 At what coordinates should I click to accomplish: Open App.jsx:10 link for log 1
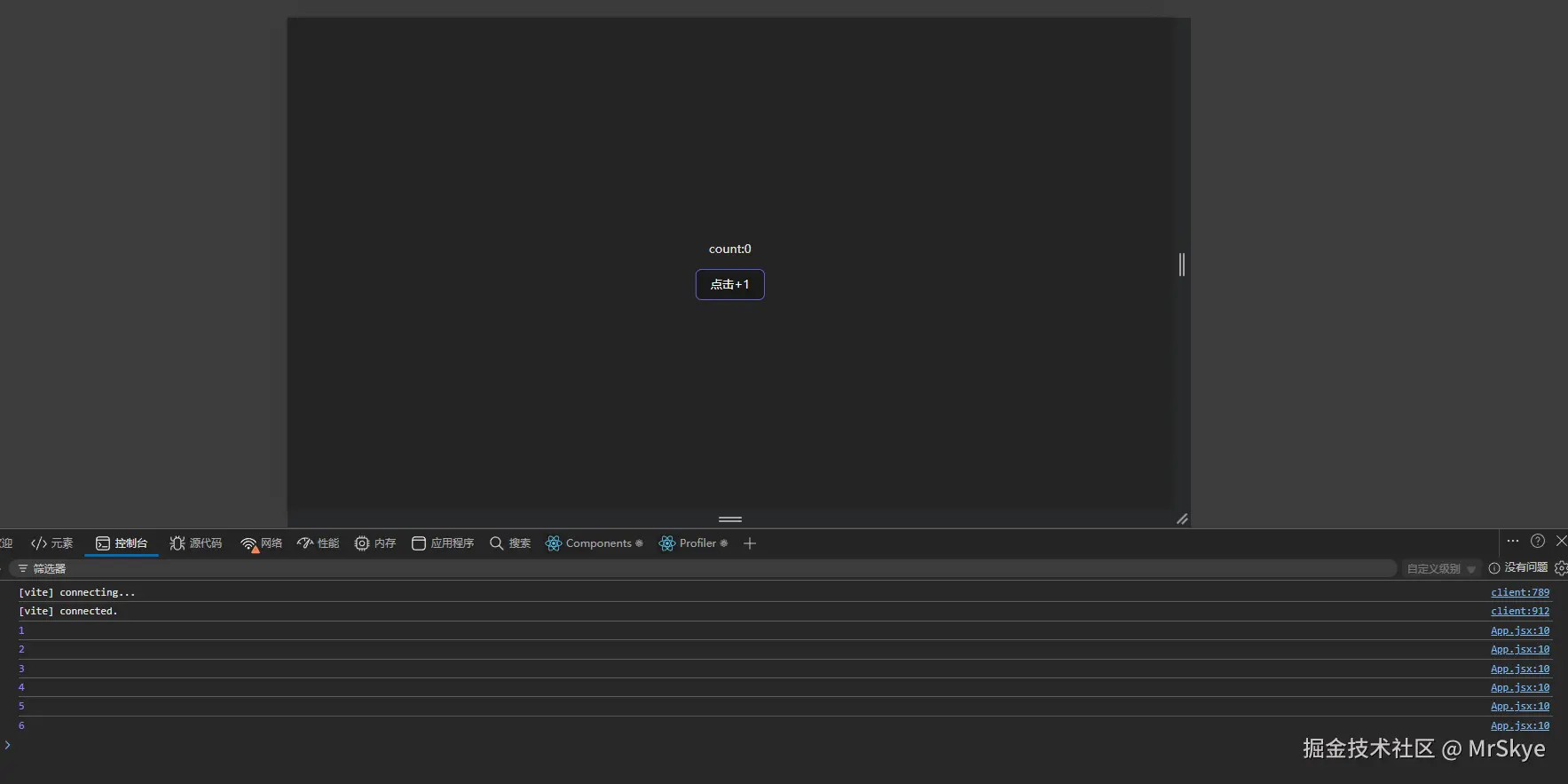click(1520, 630)
